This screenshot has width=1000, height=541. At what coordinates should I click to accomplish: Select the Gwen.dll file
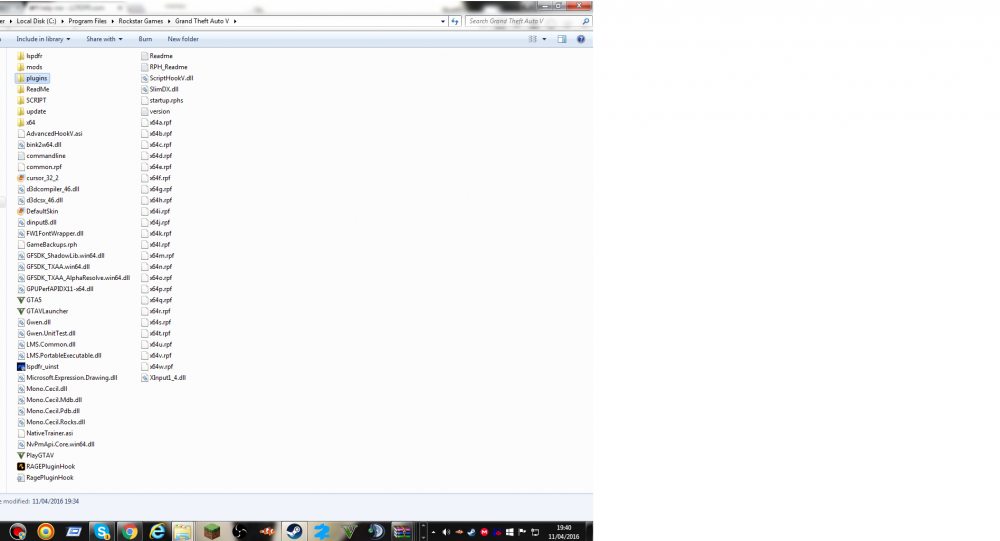[x=34, y=322]
